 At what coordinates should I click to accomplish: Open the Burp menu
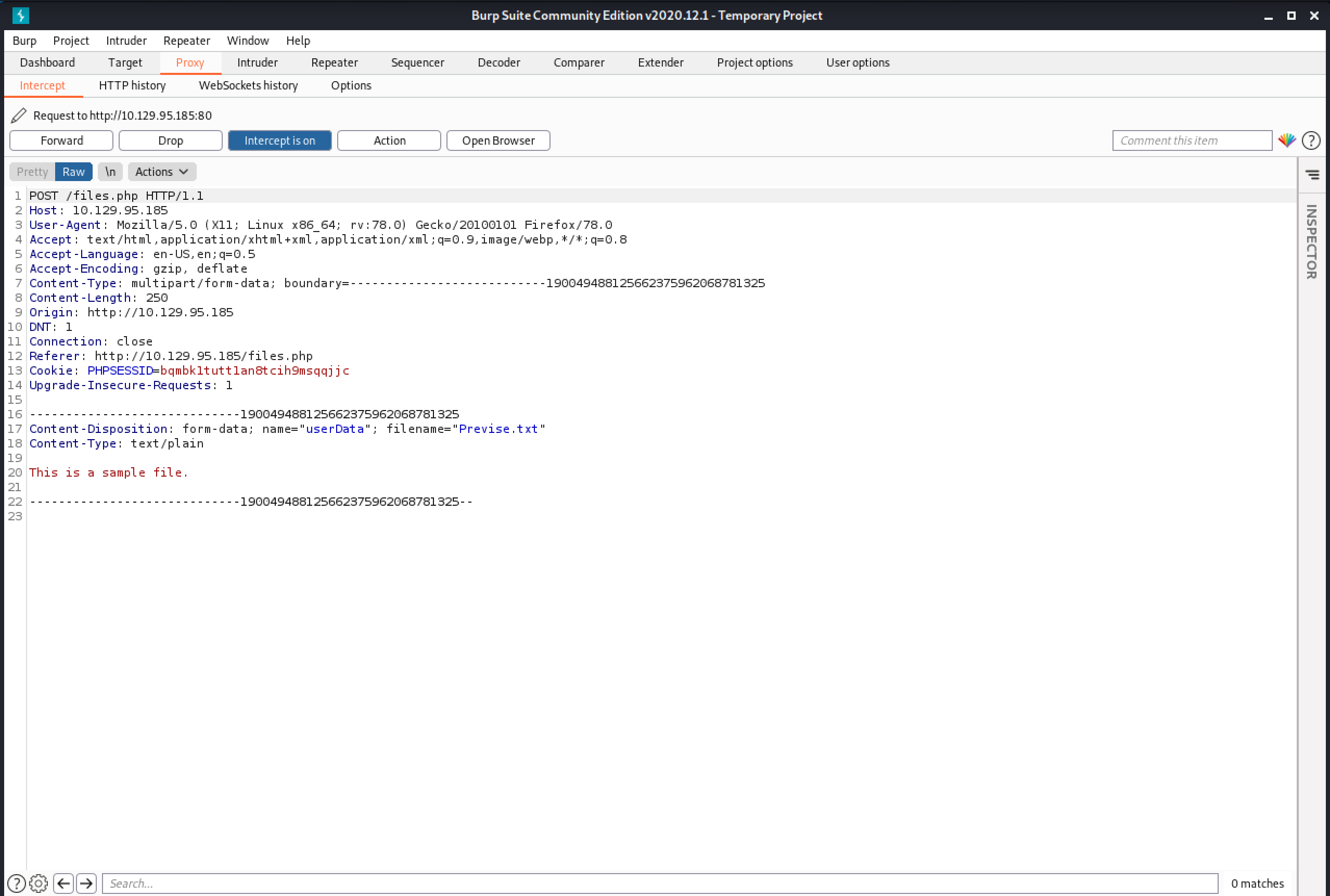coord(24,41)
